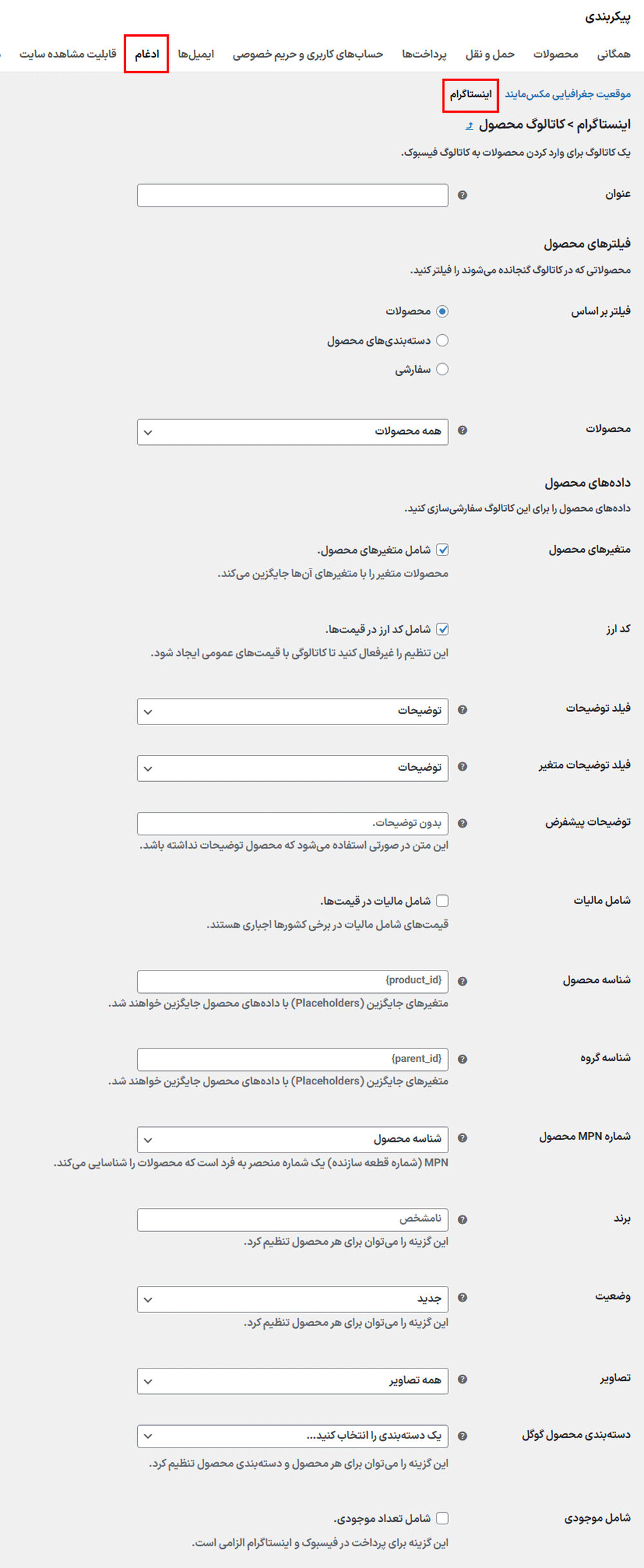644x1568 pixels.
Task: Open the همه تصاویر images dropdown
Action: 292,1381
